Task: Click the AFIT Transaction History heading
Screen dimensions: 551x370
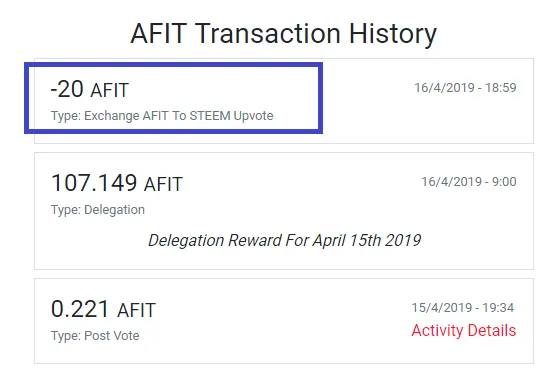Action: point(283,34)
